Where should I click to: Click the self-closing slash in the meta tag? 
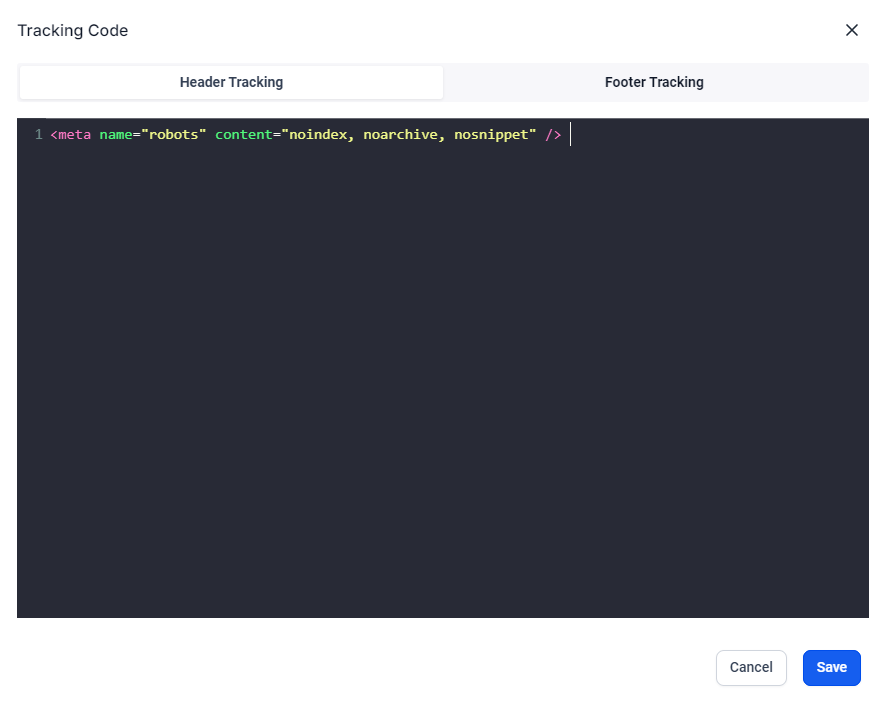click(x=554, y=133)
